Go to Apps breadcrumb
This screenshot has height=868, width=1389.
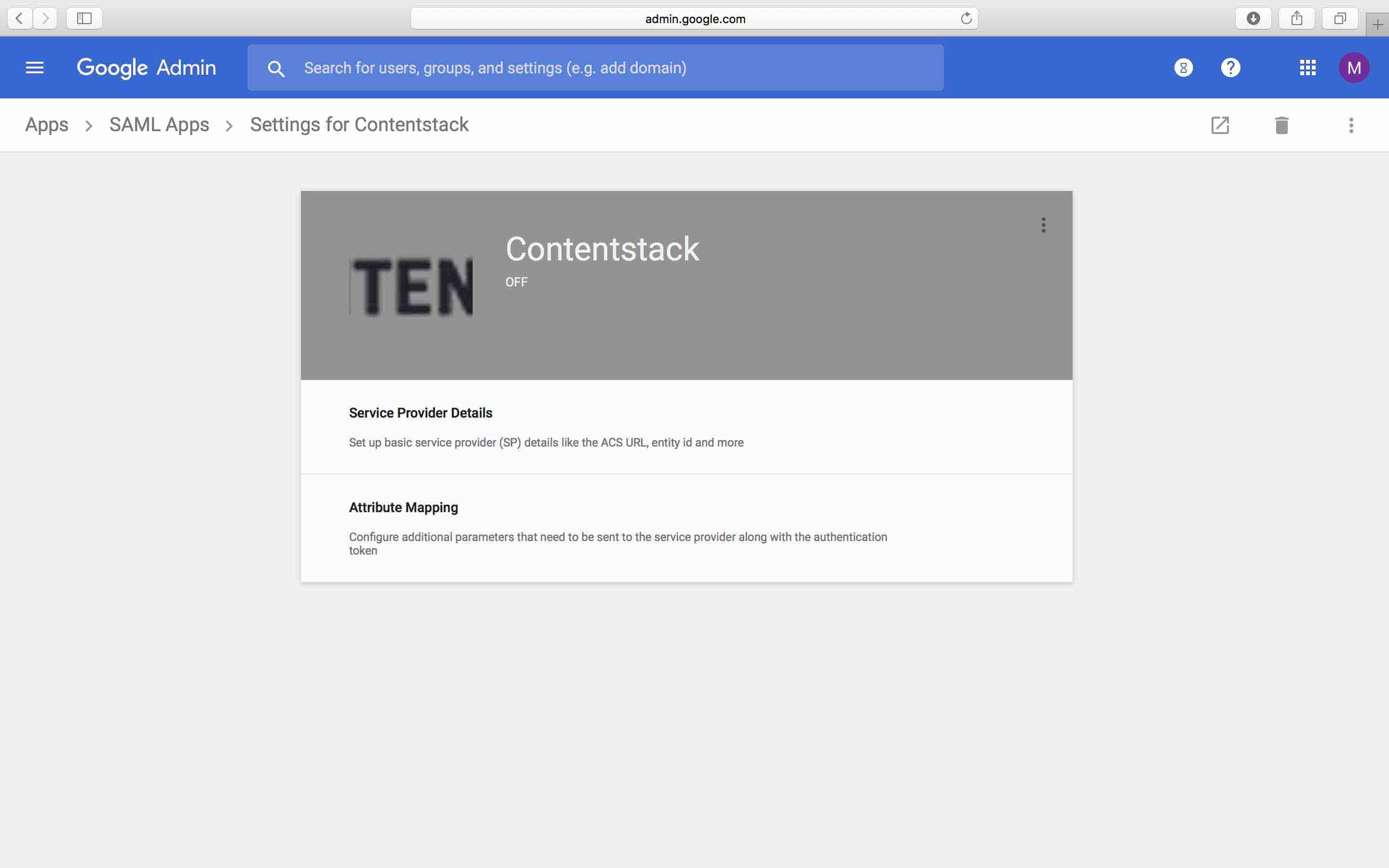[47, 125]
